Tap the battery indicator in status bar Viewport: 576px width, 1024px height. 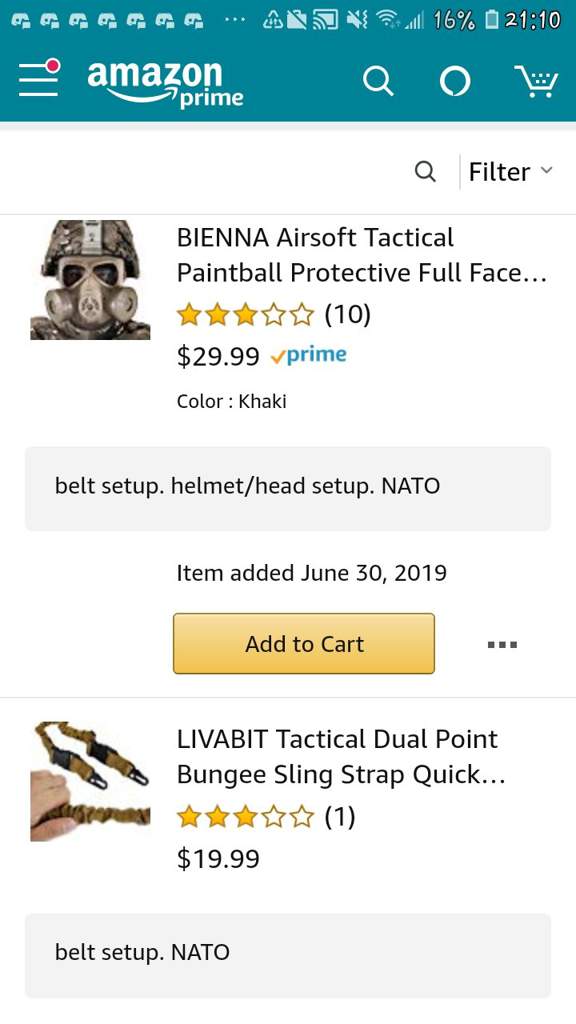pyautogui.click(x=490, y=20)
